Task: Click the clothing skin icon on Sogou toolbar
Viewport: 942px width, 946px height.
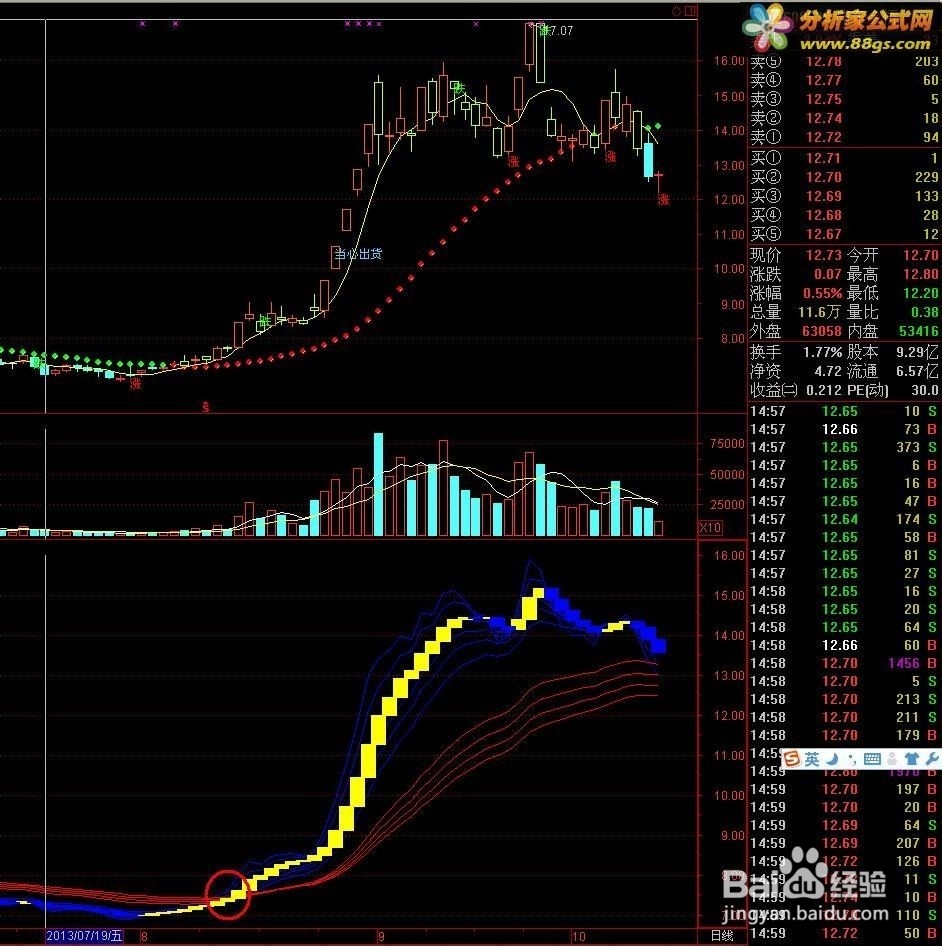Action: tap(911, 759)
